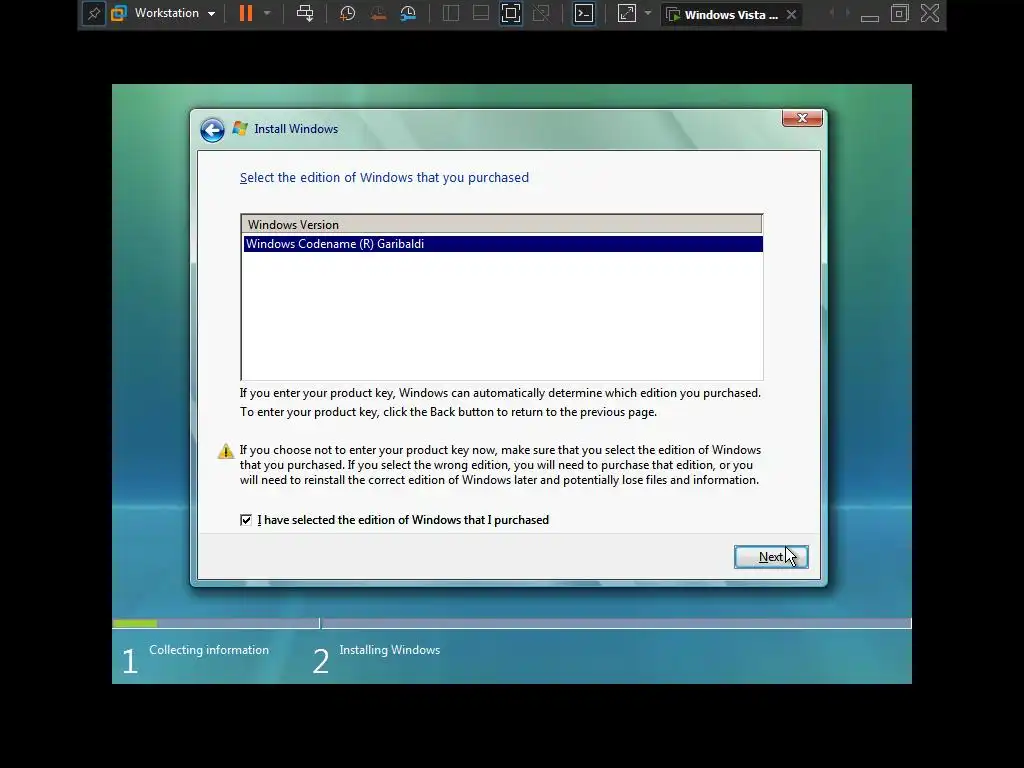The width and height of the screenshot is (1024, 768).
Task: Take a snapshot of the VM
Action: pos(347,14)
